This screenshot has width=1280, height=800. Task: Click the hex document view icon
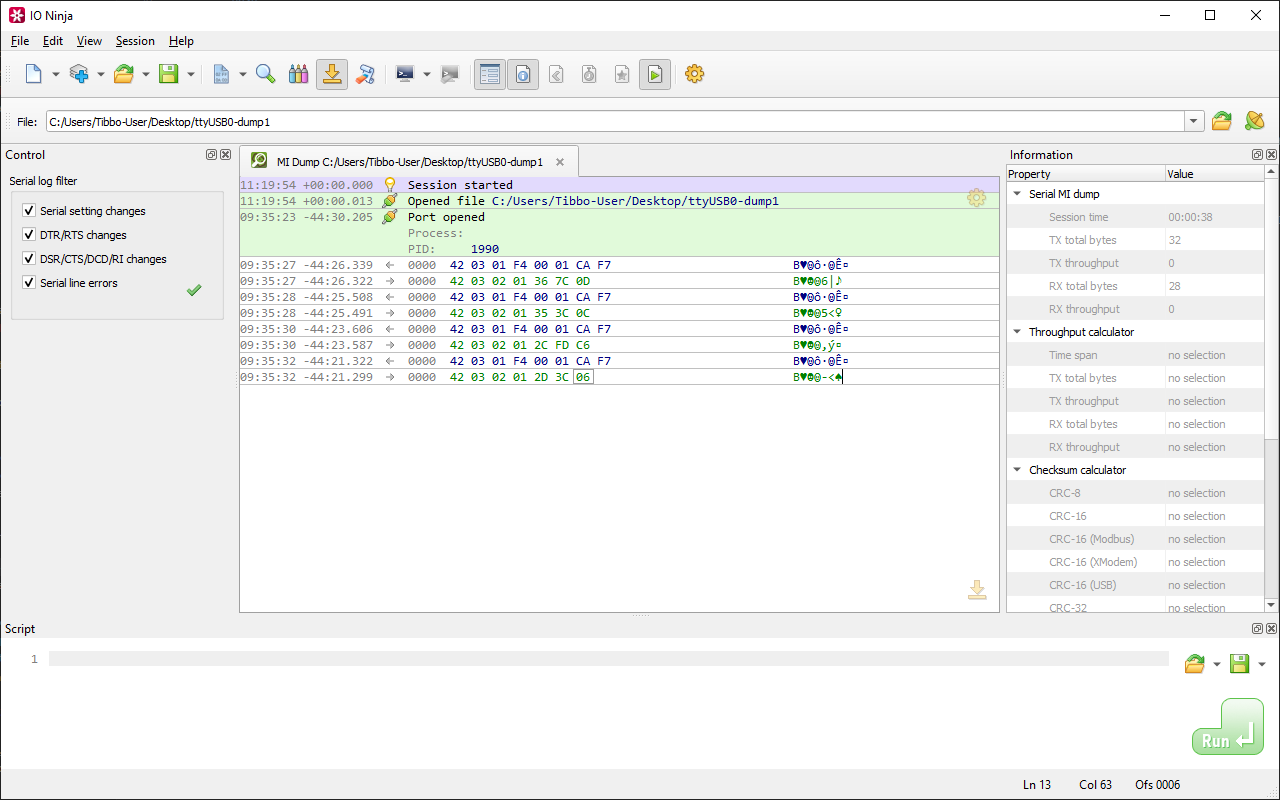pos(221,74)
